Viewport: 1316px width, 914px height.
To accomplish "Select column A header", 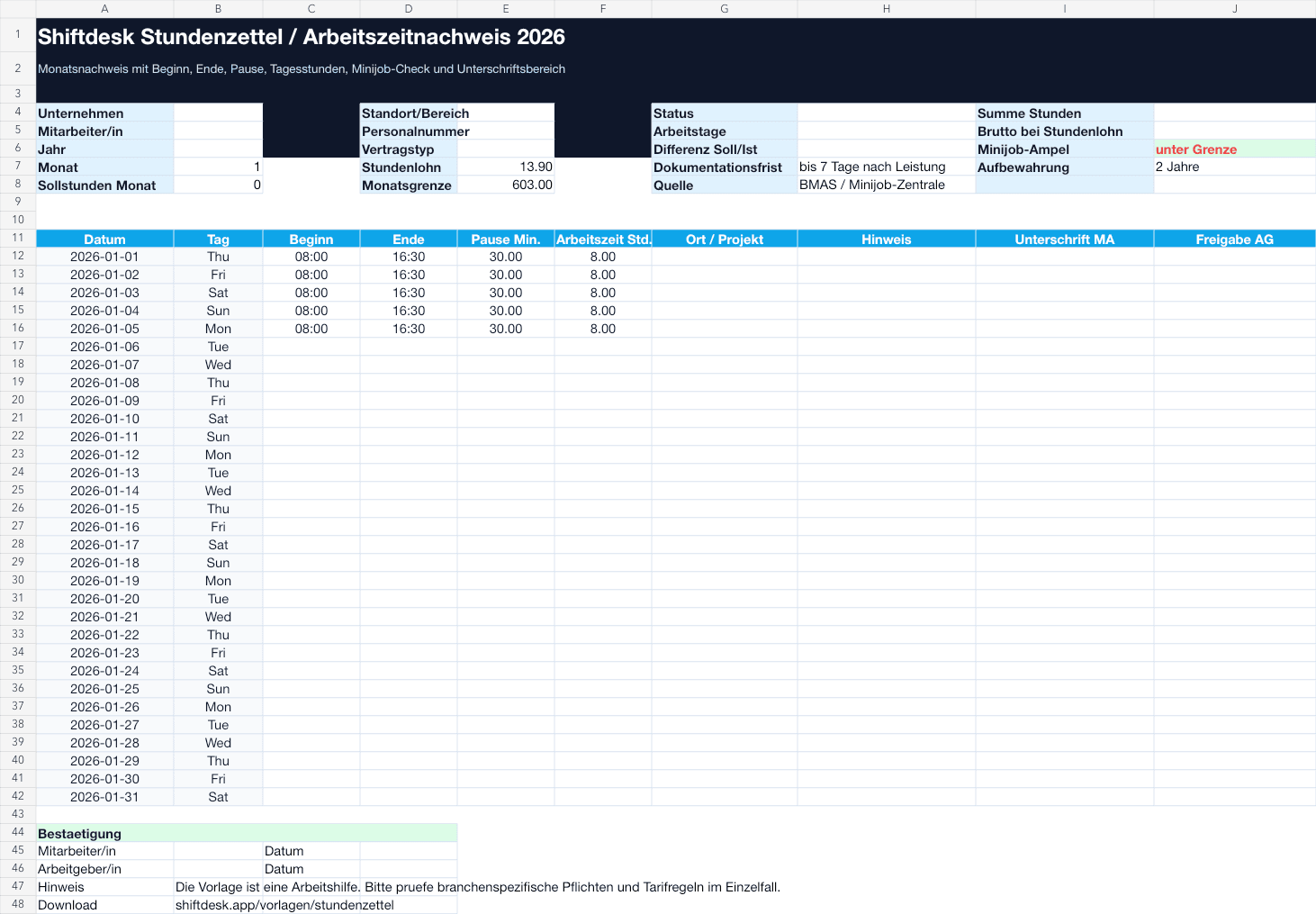I will pyautogui.click(x=104, y=9).
